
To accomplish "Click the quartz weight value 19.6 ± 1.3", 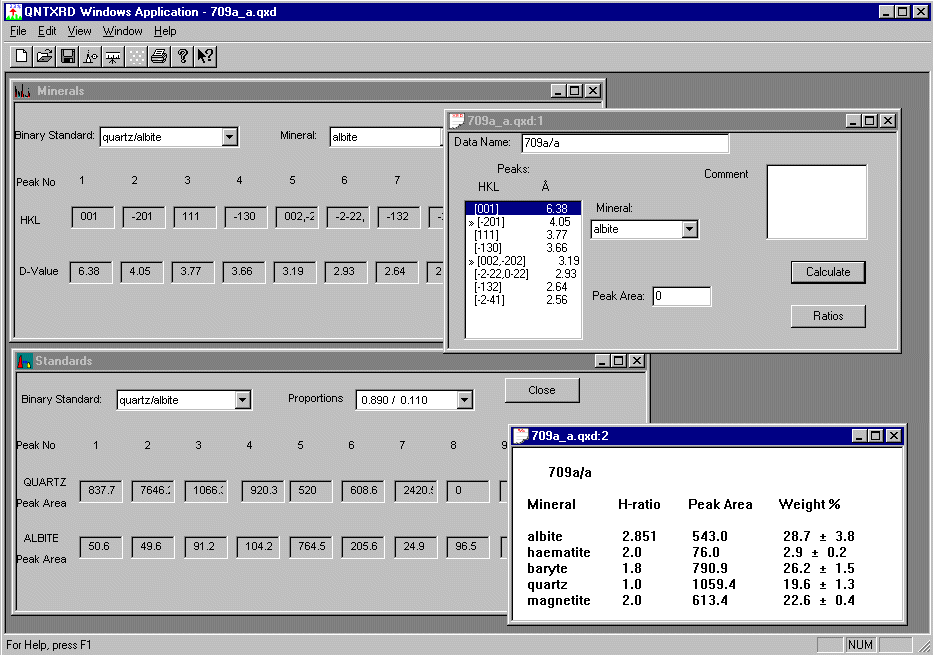I will [819, 585].
